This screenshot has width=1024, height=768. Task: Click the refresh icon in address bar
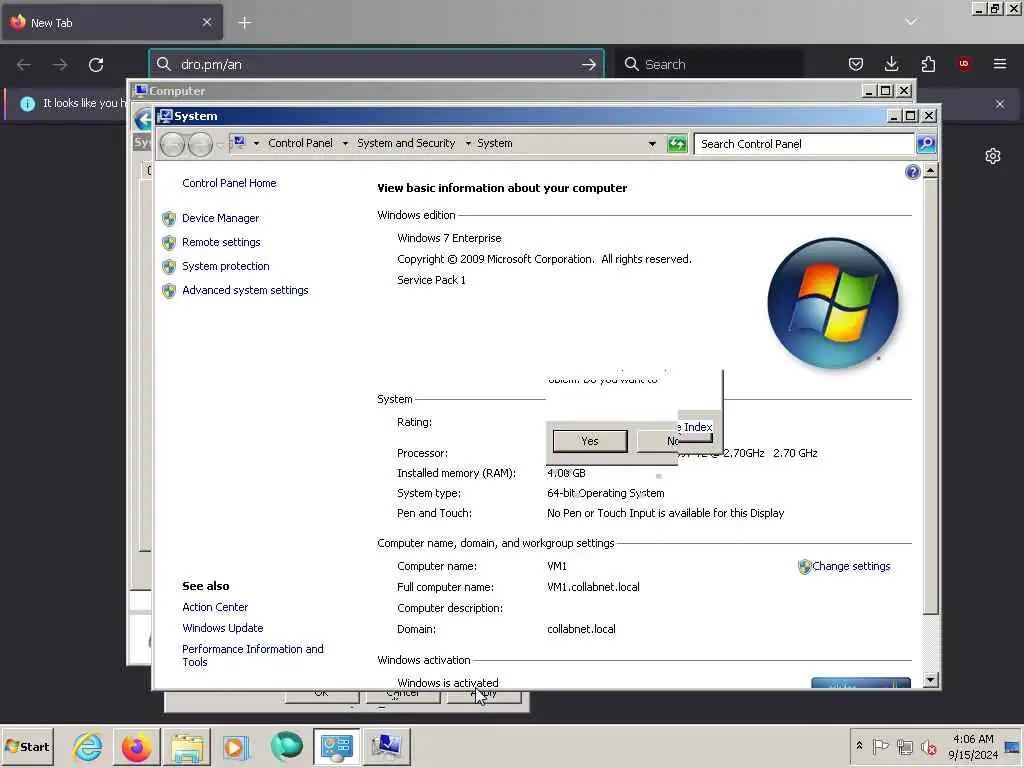click(677, 144)
